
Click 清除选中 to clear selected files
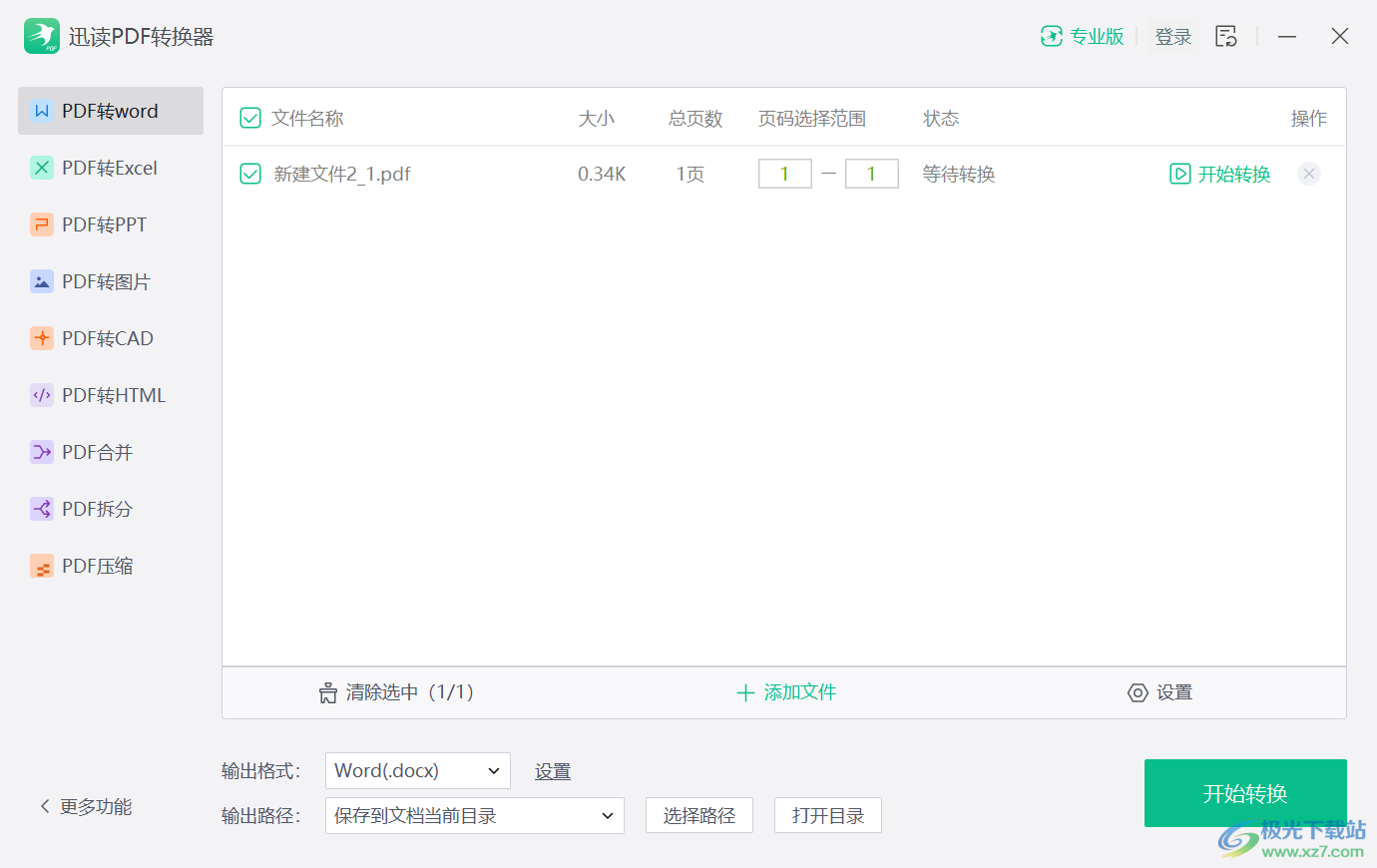(396, 692)
